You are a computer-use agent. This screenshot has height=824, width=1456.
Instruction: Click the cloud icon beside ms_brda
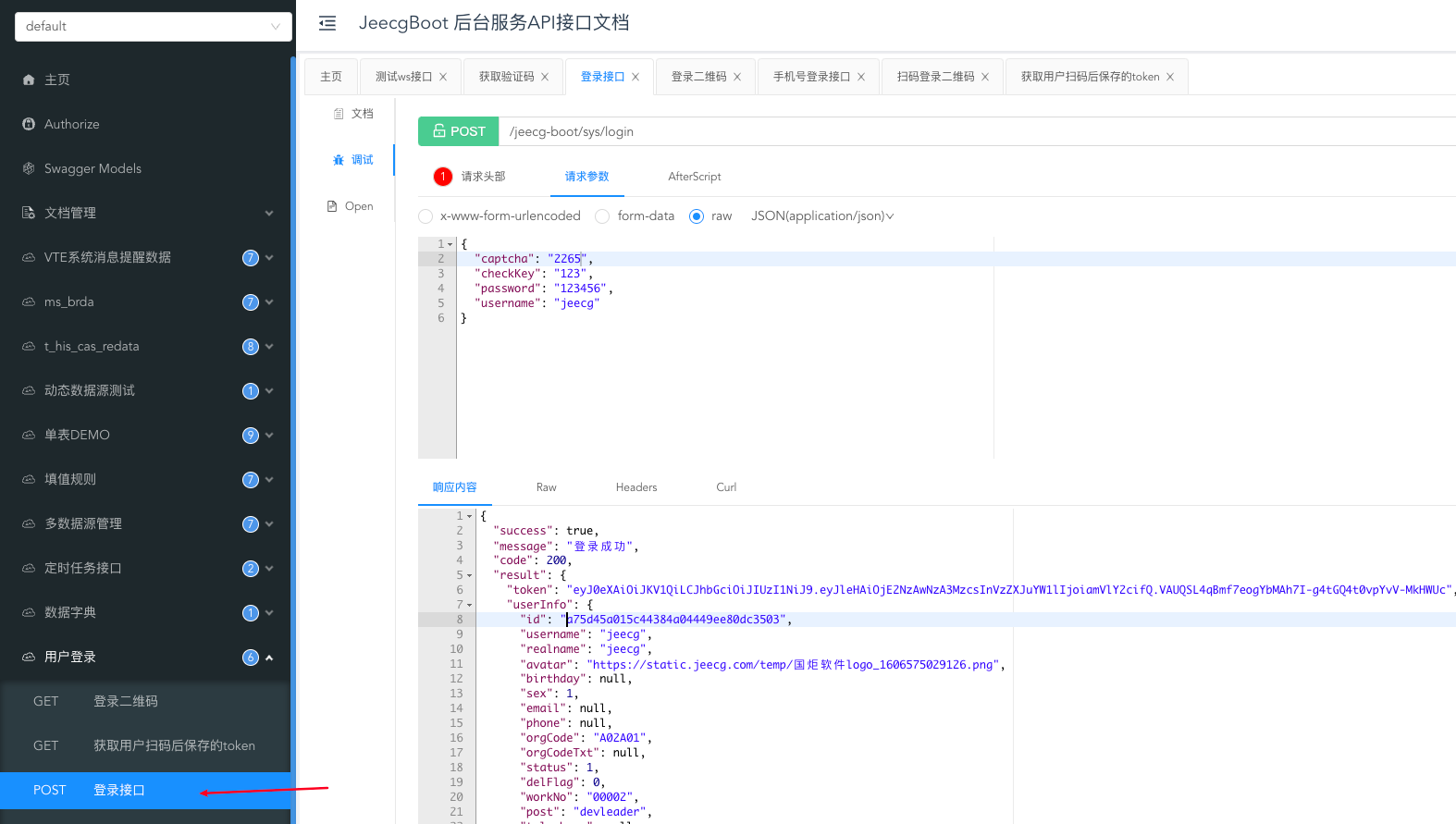(x=29, y=301)
